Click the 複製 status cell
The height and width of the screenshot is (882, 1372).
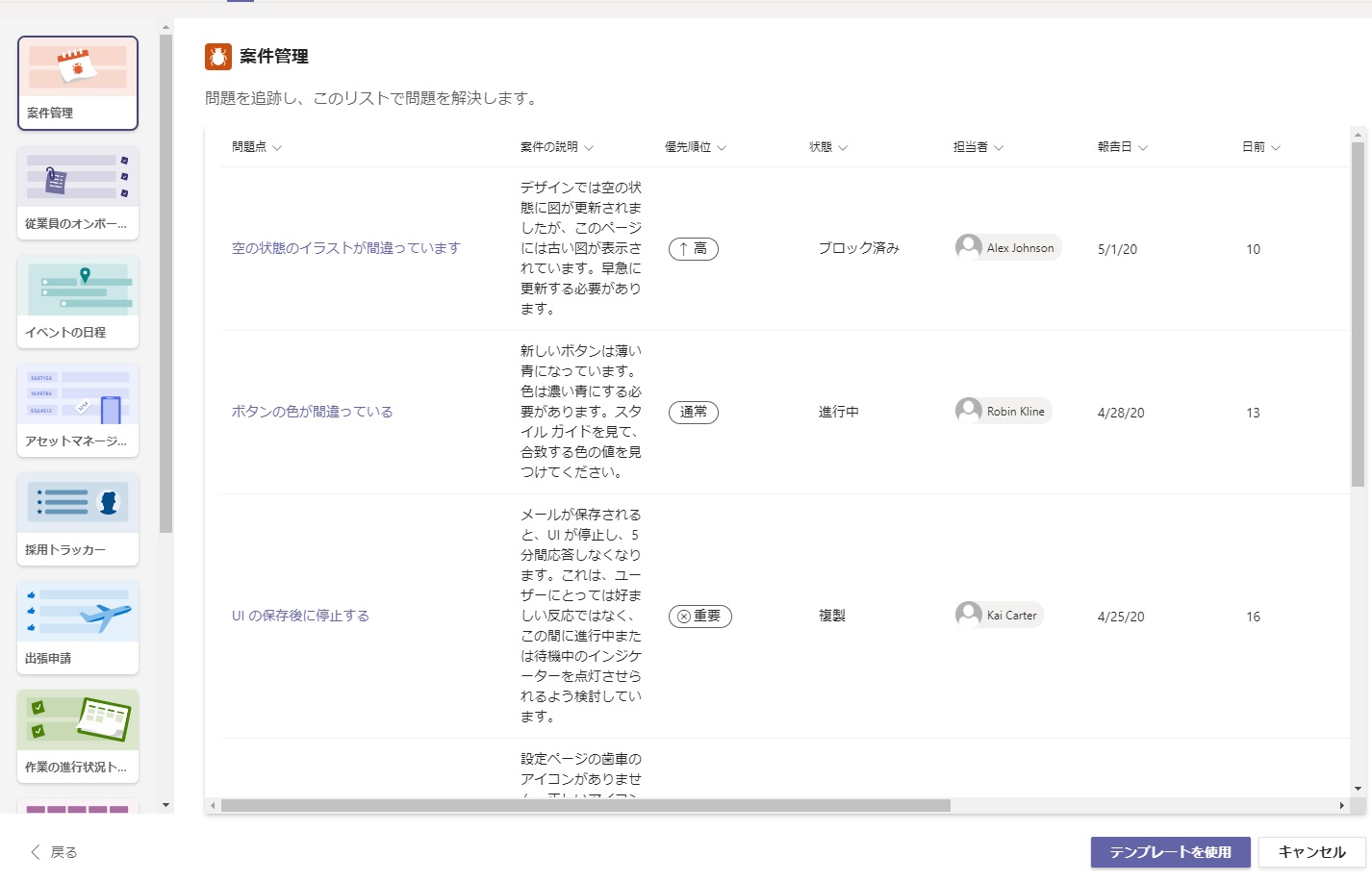pyautogui.click(x=832, y=616)
